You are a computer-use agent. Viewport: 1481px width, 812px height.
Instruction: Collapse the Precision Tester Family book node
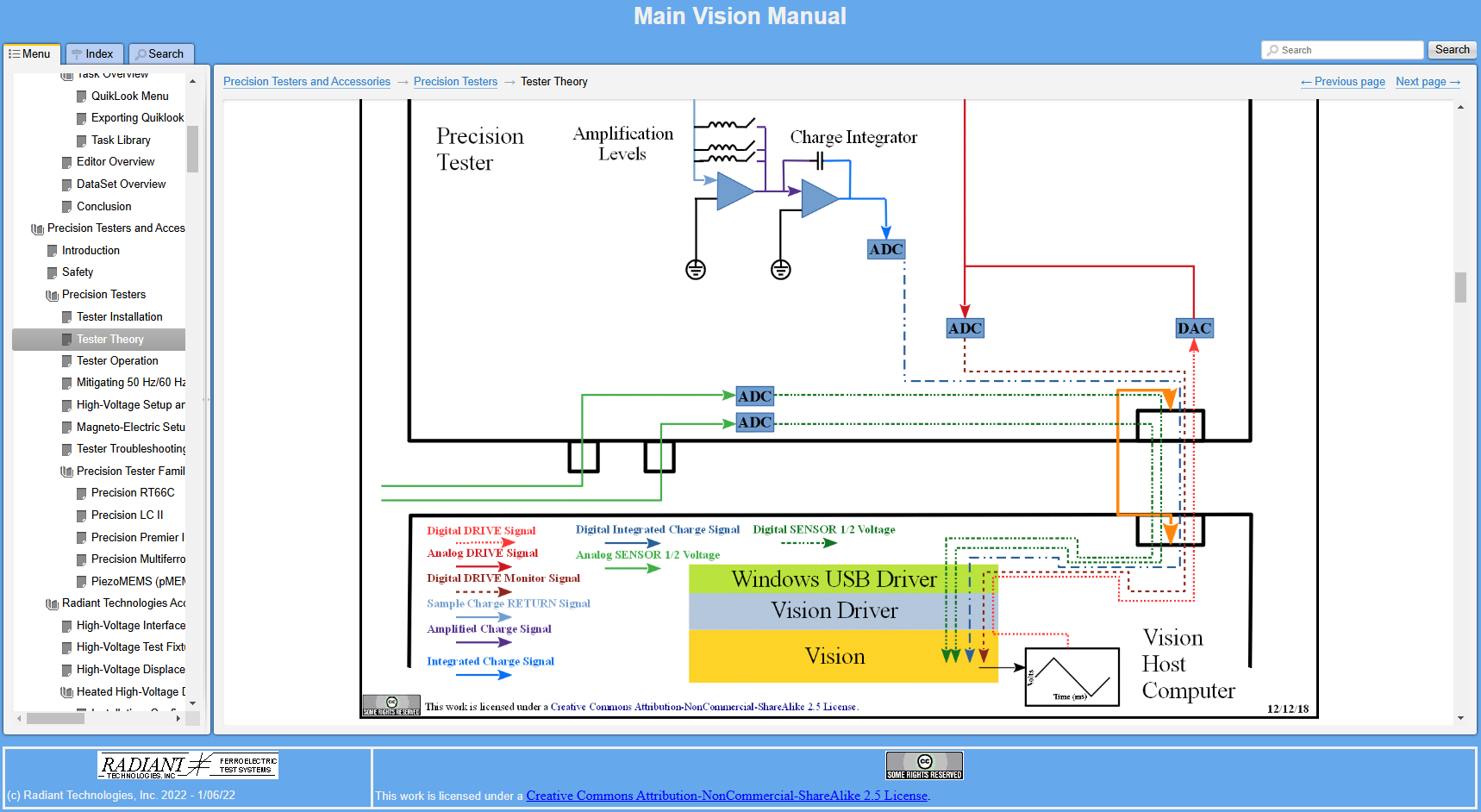[66, 472]
